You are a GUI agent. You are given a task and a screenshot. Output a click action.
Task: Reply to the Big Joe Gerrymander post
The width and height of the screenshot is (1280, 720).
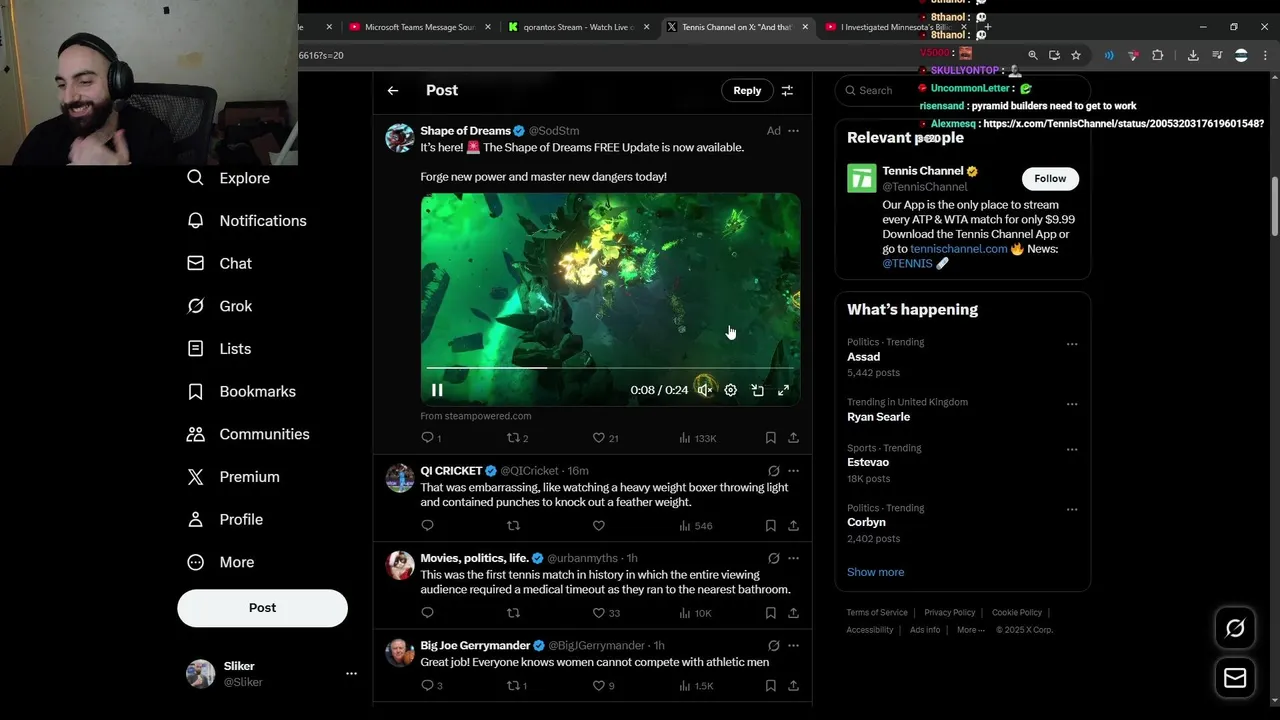[x=431, y=686]
